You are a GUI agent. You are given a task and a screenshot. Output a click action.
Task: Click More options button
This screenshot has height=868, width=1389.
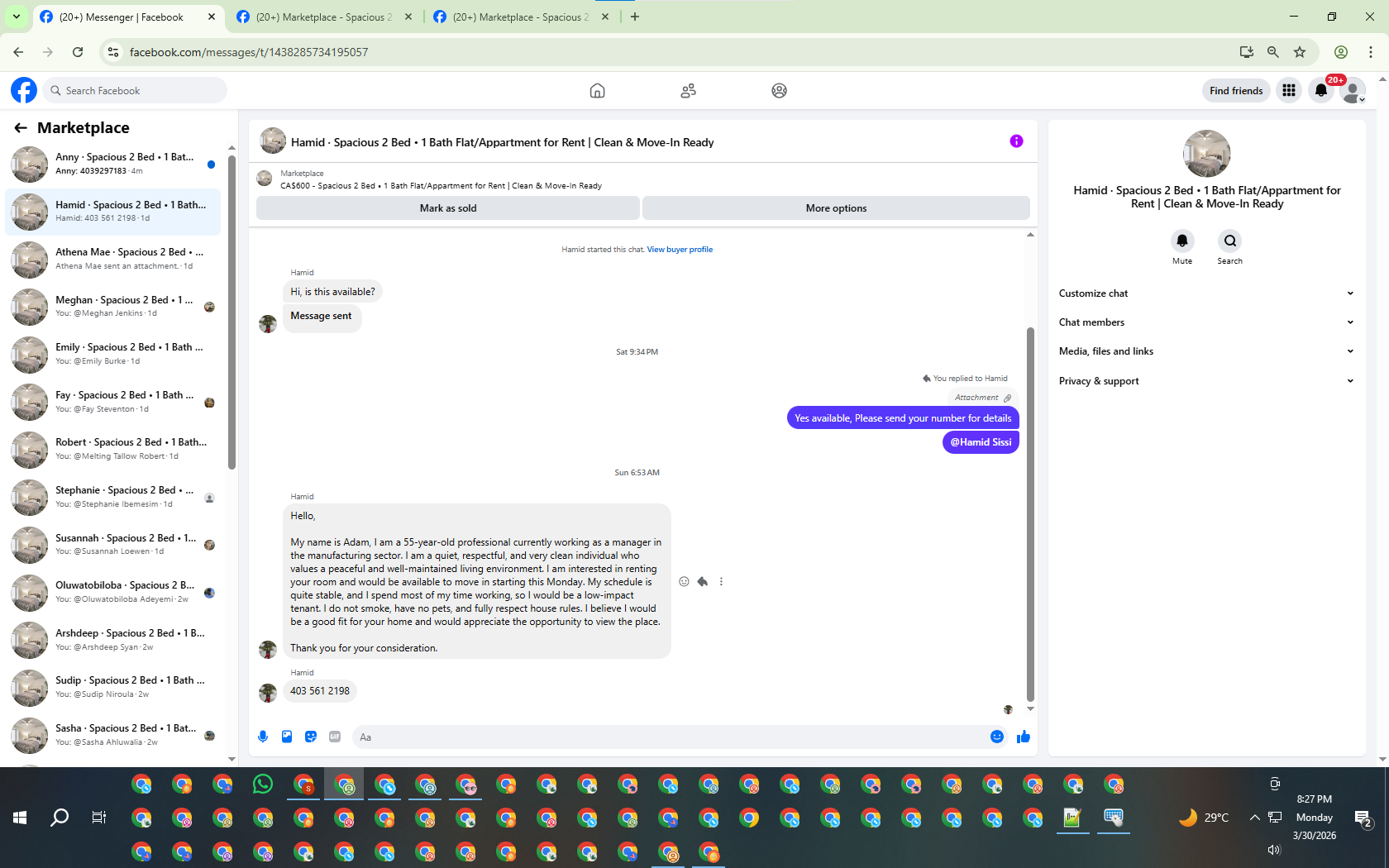[x=836, y=208]
